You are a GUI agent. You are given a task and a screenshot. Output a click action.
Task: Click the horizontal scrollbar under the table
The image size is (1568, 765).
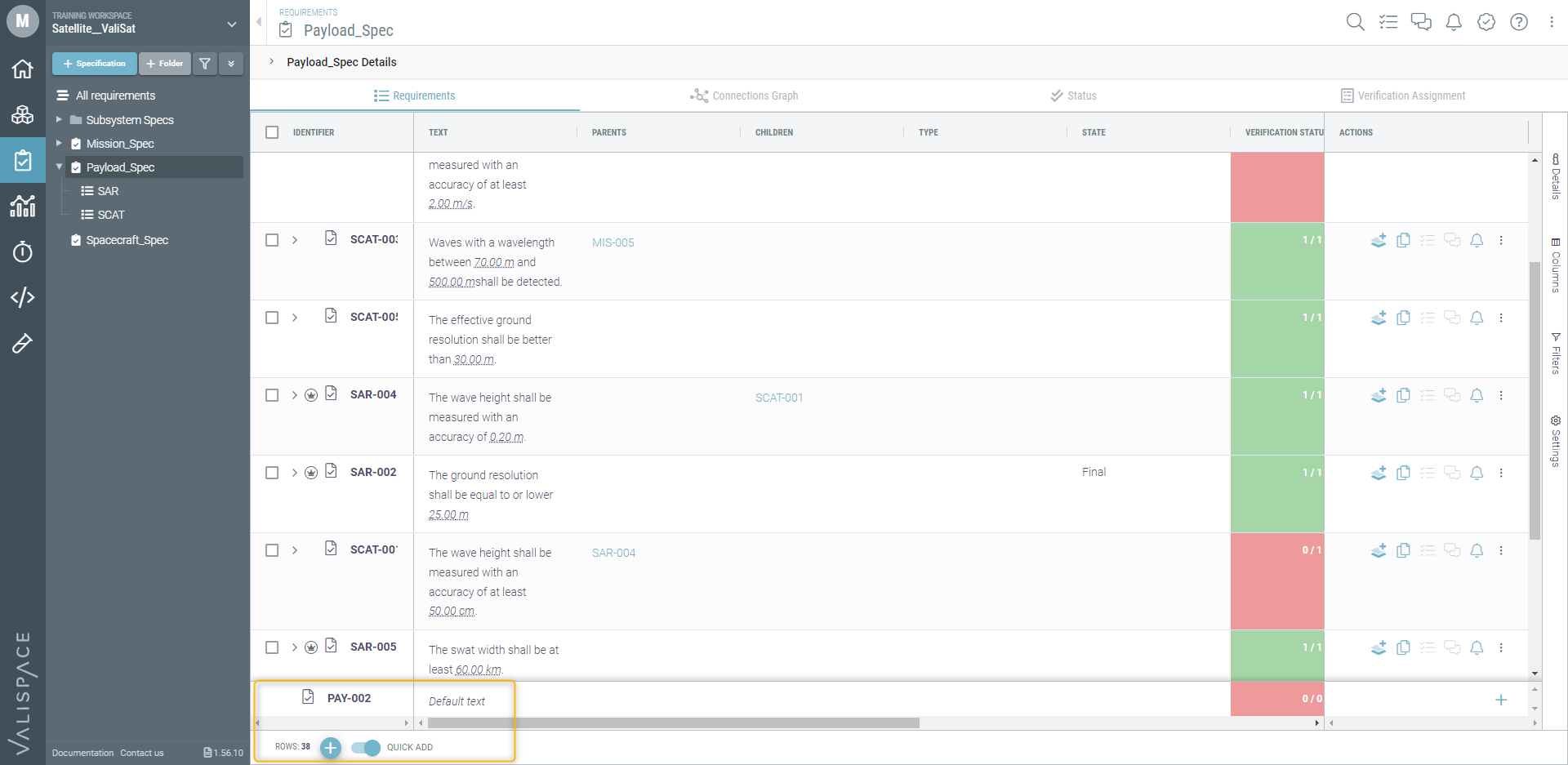pyautogui.click(x=674, y=723)
